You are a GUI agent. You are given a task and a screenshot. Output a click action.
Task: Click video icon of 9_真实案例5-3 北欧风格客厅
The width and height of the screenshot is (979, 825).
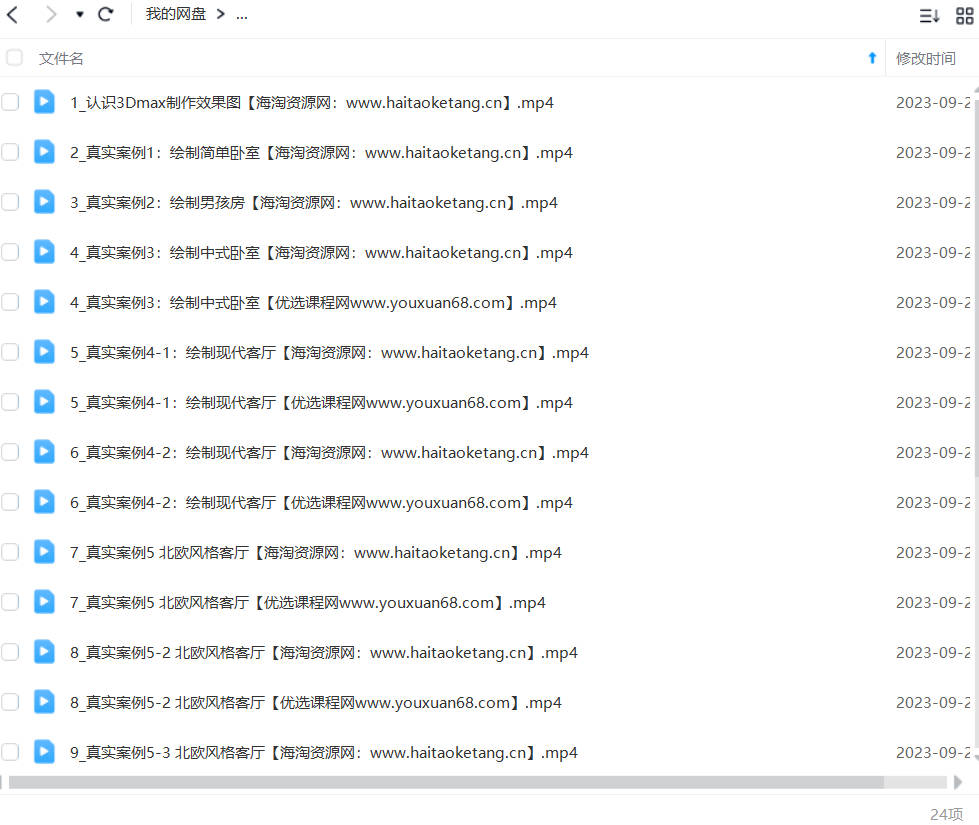coord(44,752)
